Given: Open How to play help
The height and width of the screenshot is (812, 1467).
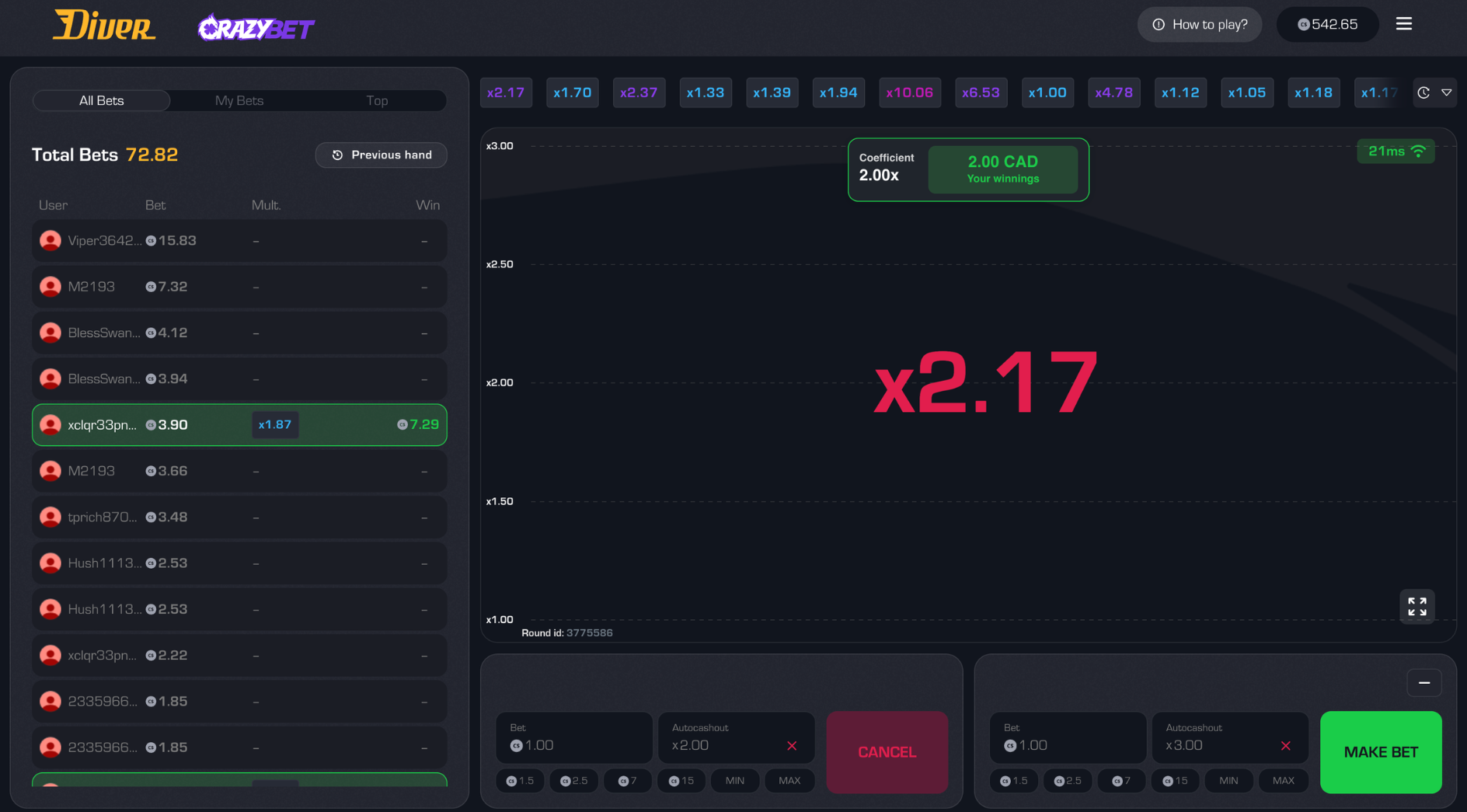Looking at the screenshot, I should [x=1199, y=25].
